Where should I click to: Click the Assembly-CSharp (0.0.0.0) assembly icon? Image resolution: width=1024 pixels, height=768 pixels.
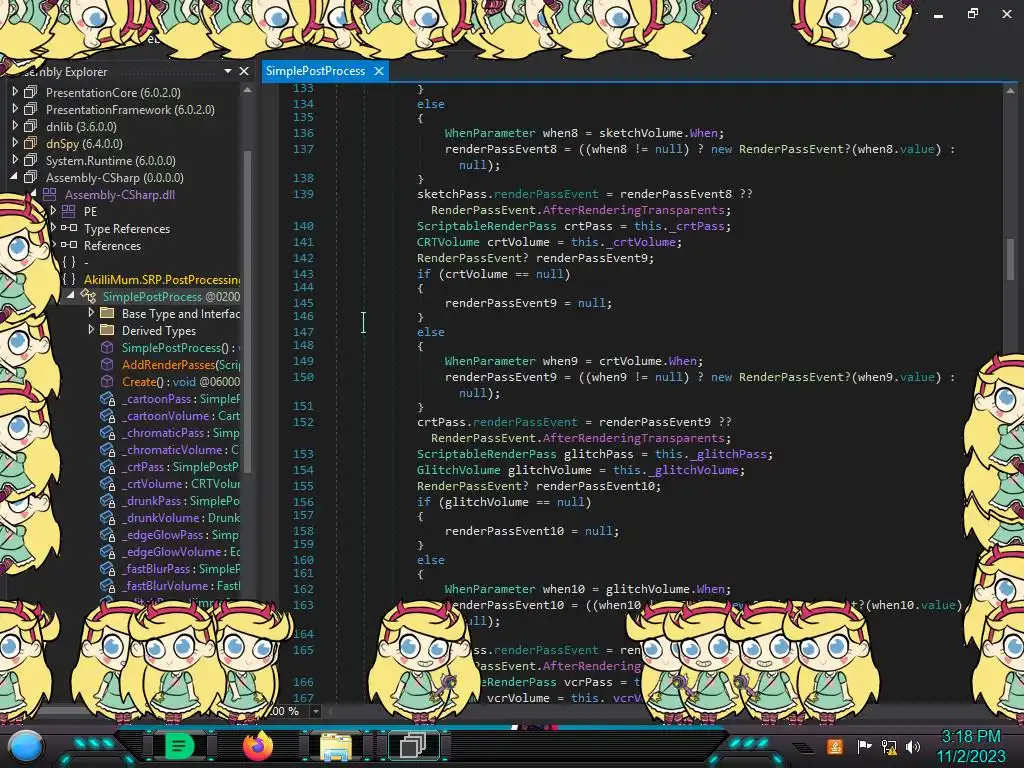[x=31, y=177]
